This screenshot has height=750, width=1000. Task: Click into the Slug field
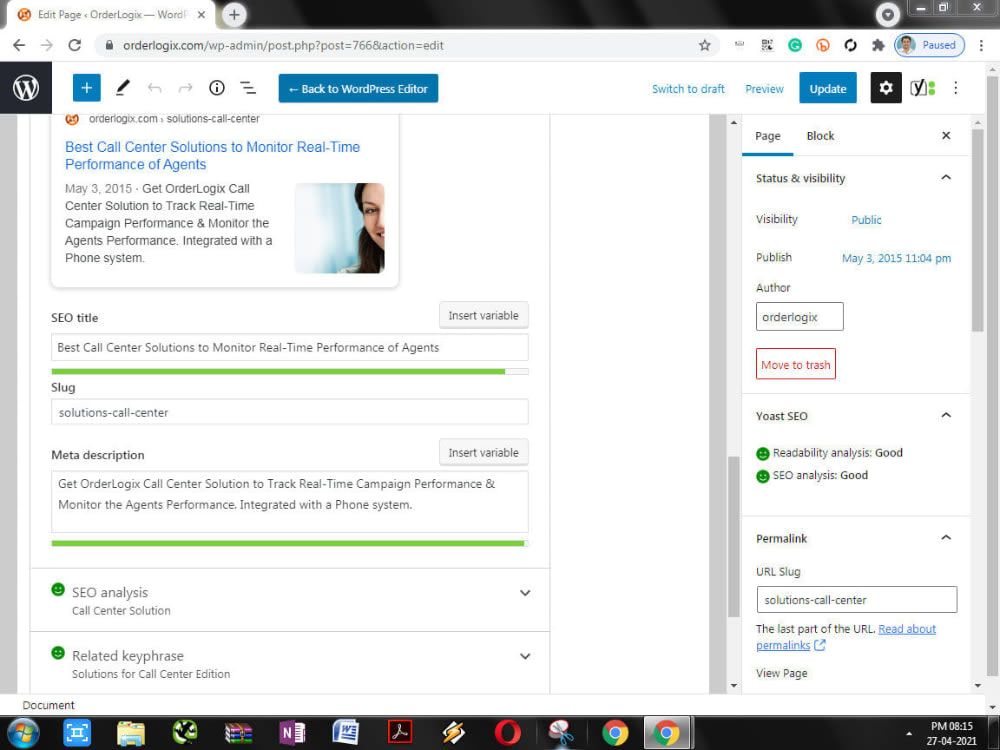[290, 412]
